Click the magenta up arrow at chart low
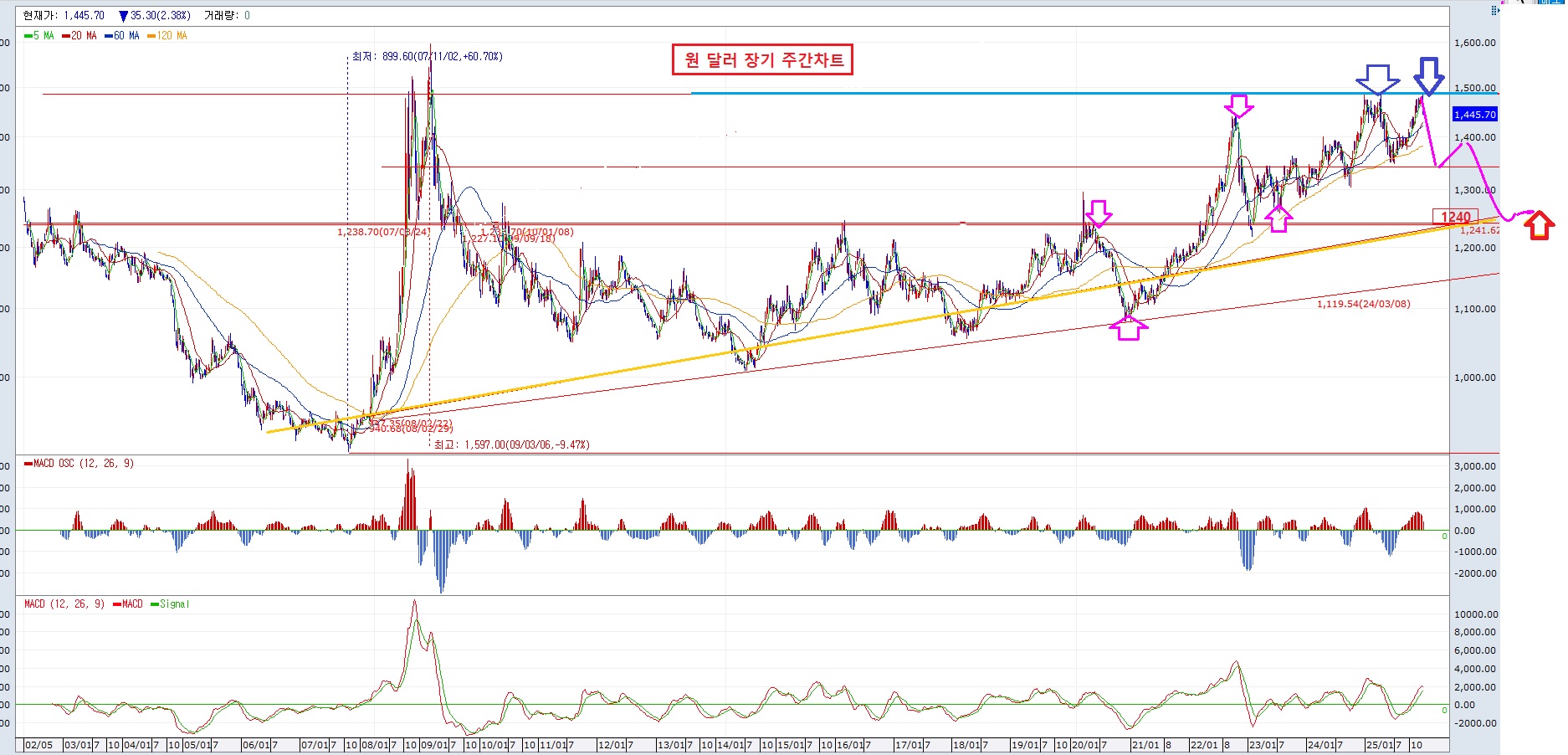Viewport: 1568px width, 755px height. pos(1128,328)
